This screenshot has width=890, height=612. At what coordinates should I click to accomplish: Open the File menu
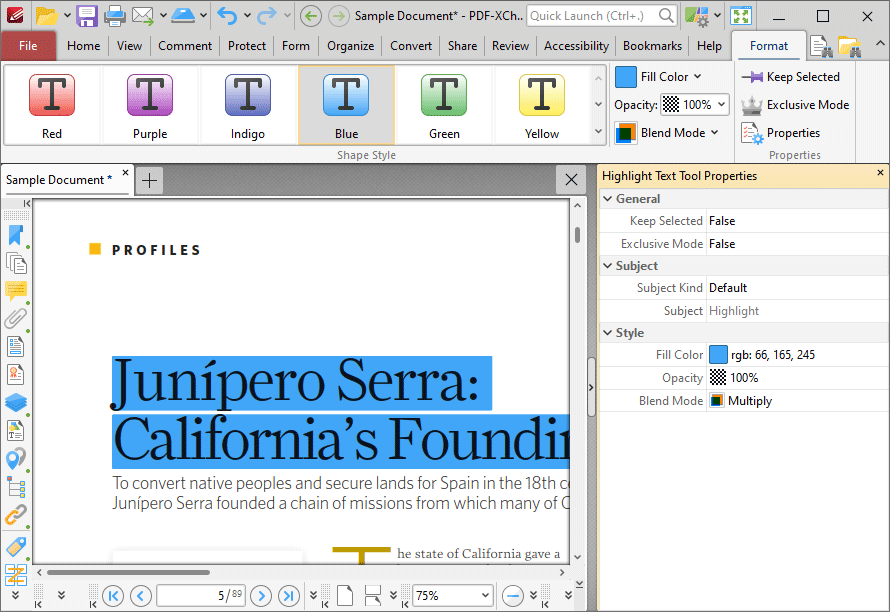pyautogui.click(x=28, y=46)
